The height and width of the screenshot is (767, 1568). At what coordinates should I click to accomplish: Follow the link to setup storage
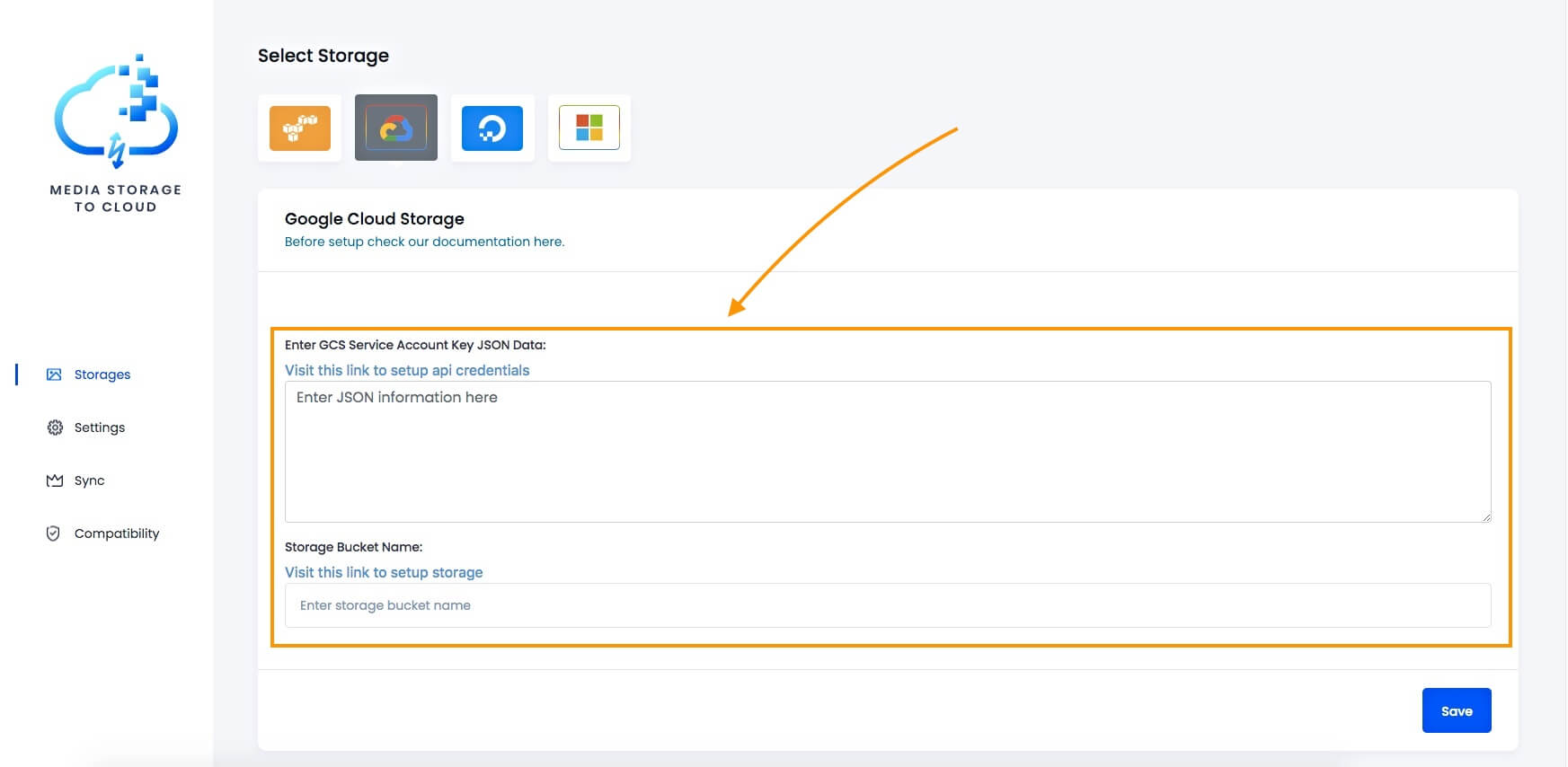click(384, 572)
